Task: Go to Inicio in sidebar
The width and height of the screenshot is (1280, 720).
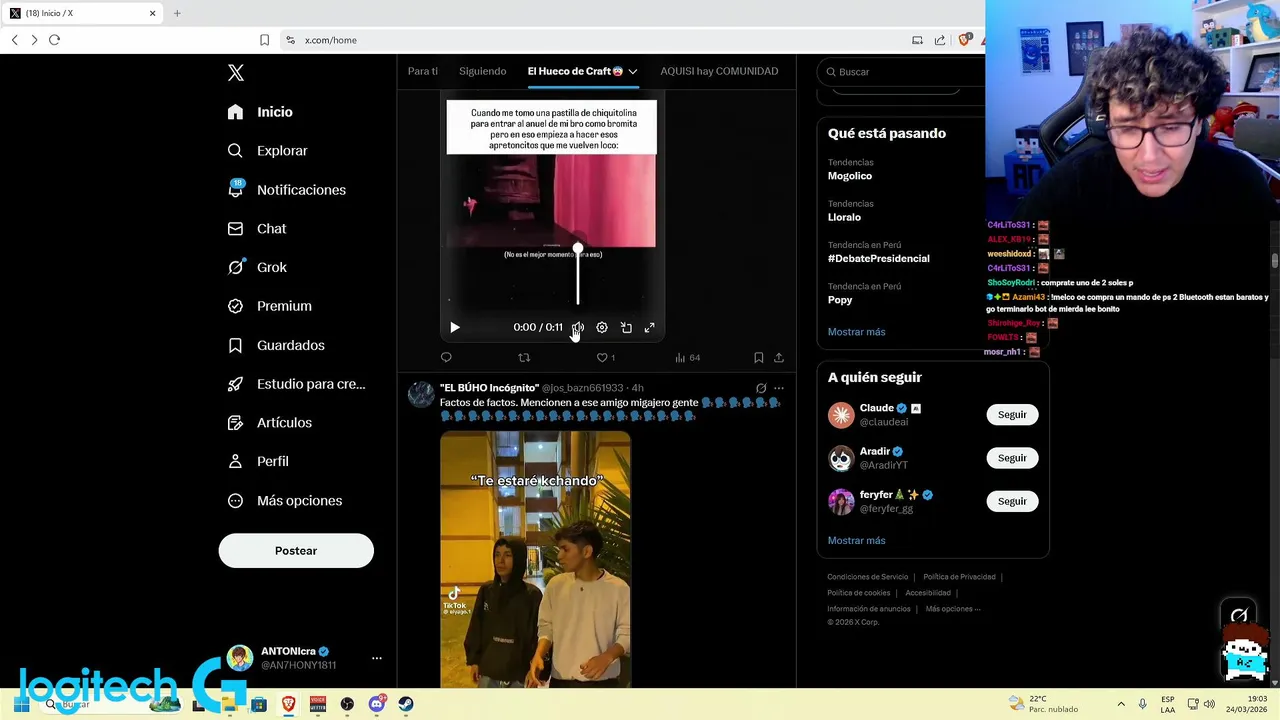Action: click(260, 112)
